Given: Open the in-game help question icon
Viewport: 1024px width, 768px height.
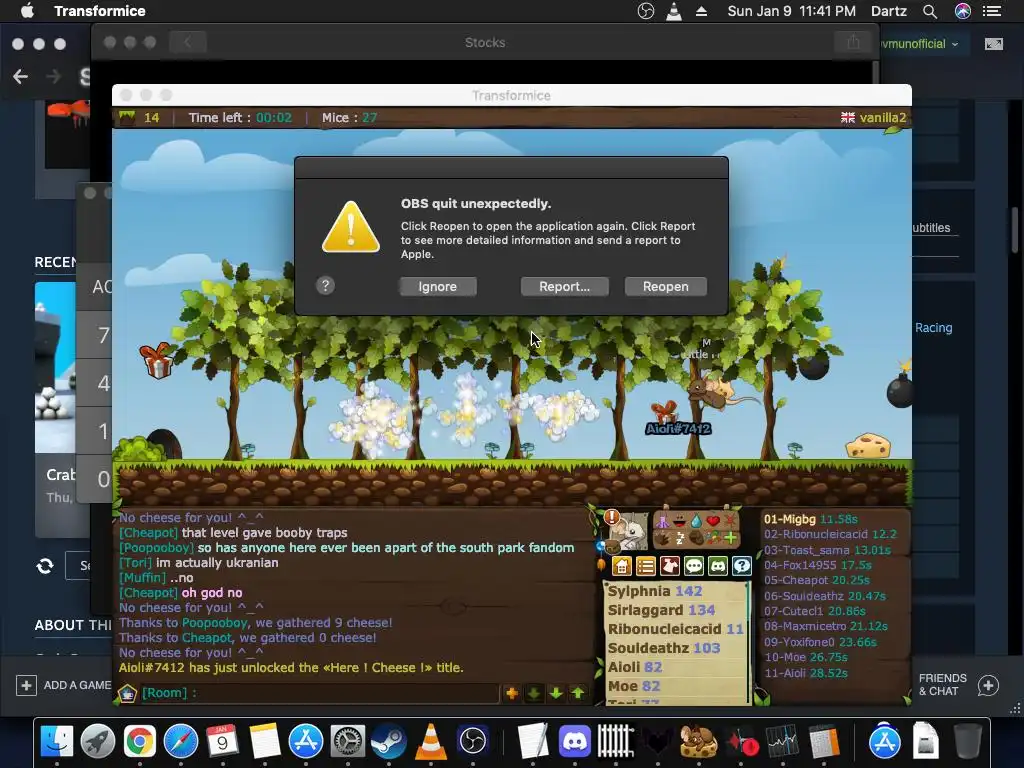Looking at the screenshot, I should (742, 566).
